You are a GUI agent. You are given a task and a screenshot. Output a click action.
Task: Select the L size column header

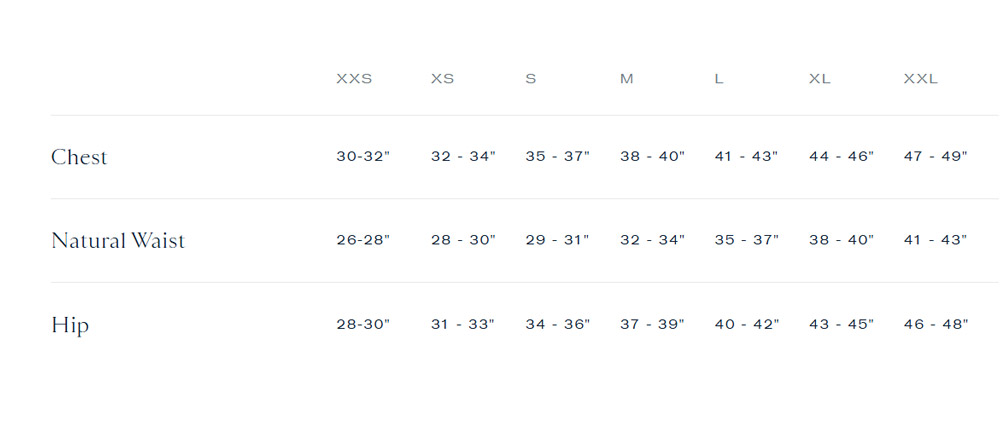[719, 79]
